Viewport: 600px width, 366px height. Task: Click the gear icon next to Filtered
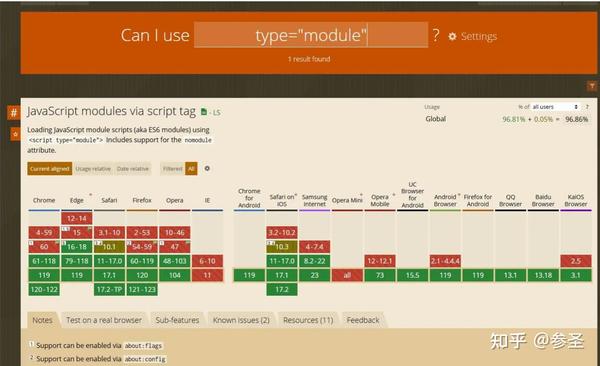pos(207,168)
